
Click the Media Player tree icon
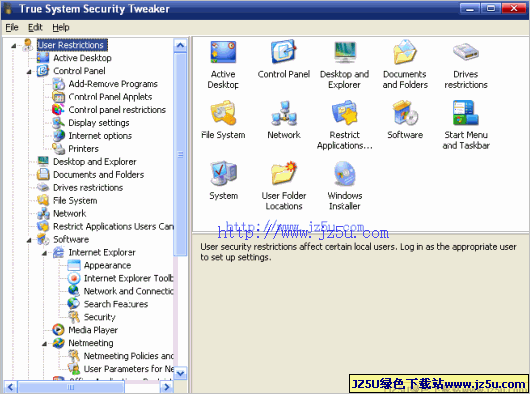pyautogui.click(x=58, y=330)
